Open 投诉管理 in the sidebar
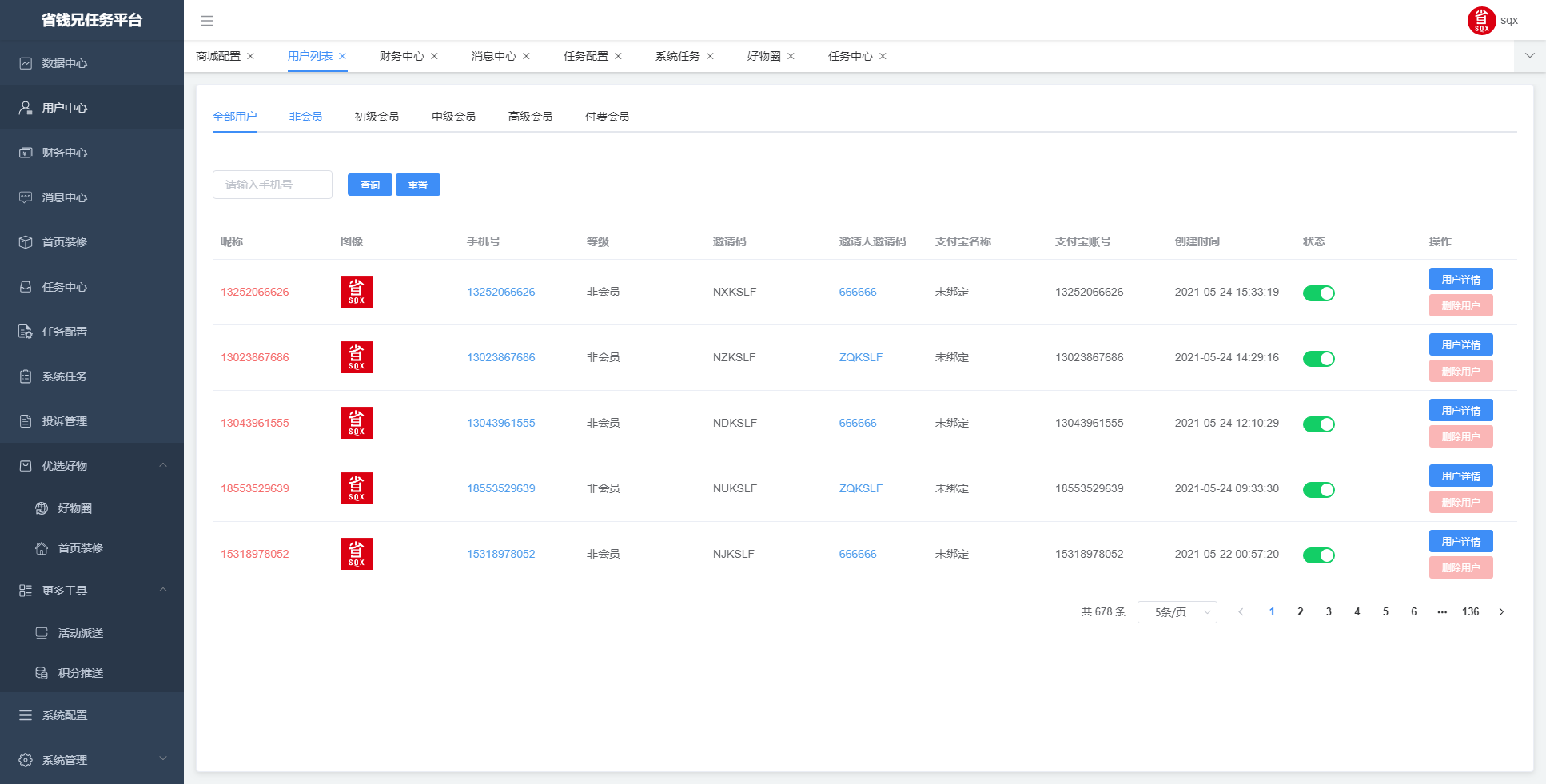 point(64,421)
